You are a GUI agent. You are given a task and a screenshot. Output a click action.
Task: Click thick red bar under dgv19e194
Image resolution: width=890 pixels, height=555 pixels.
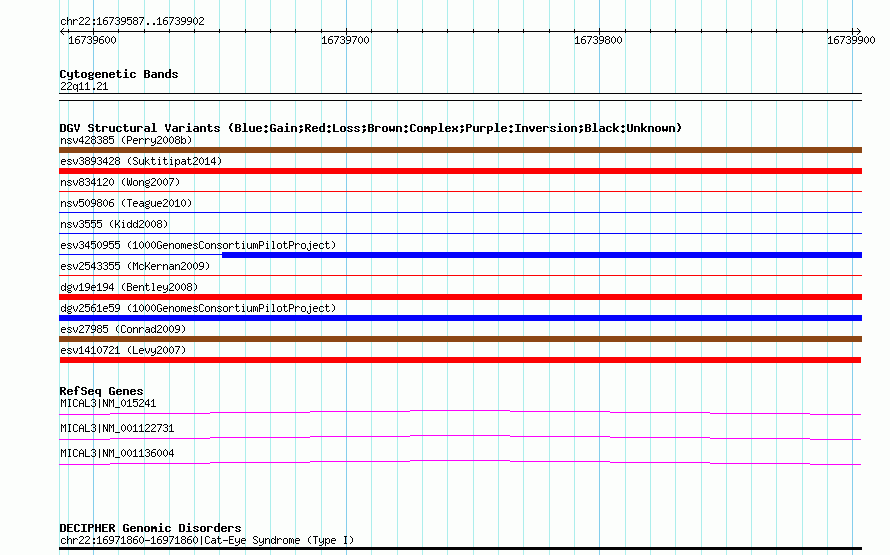click(460, 297)
